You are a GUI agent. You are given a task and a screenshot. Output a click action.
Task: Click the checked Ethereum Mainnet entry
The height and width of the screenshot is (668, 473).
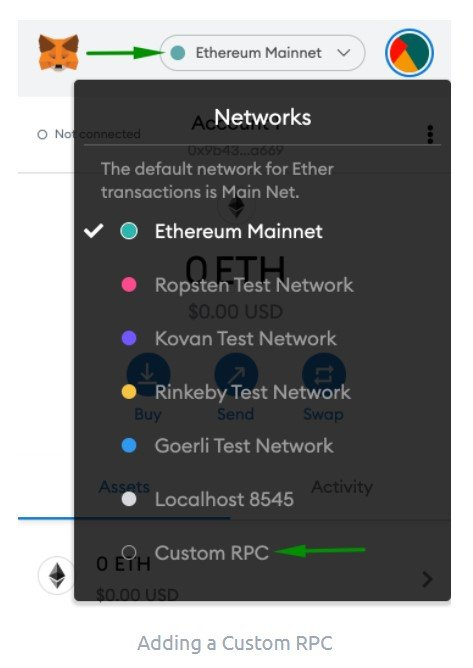tap(203, 231)
